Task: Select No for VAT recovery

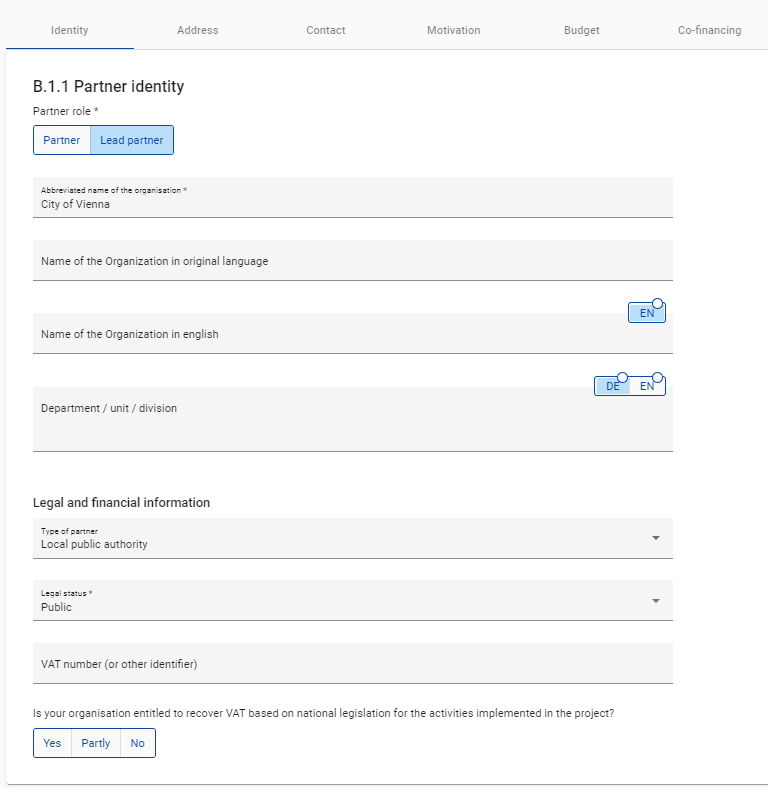Action: coord(137,743)
